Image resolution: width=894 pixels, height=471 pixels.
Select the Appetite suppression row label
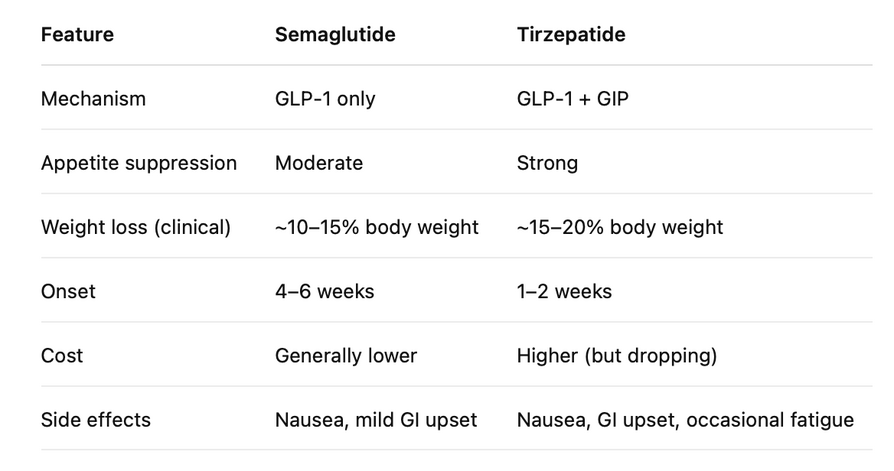point(139,163)
